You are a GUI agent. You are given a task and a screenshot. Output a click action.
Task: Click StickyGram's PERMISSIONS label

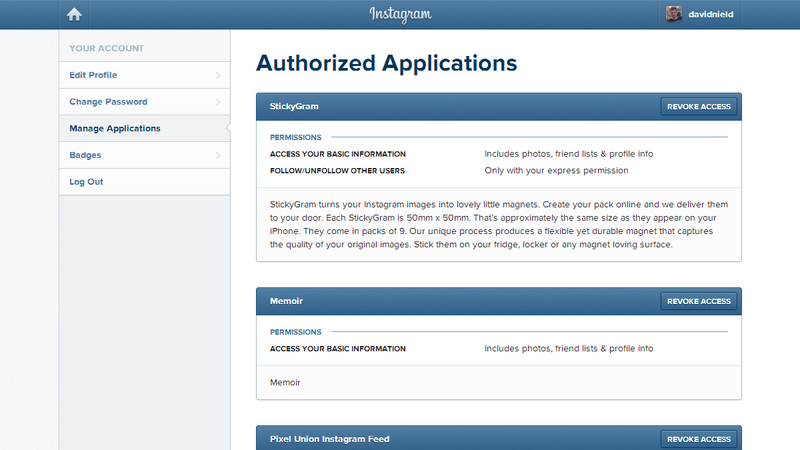[x=295, y=137]
